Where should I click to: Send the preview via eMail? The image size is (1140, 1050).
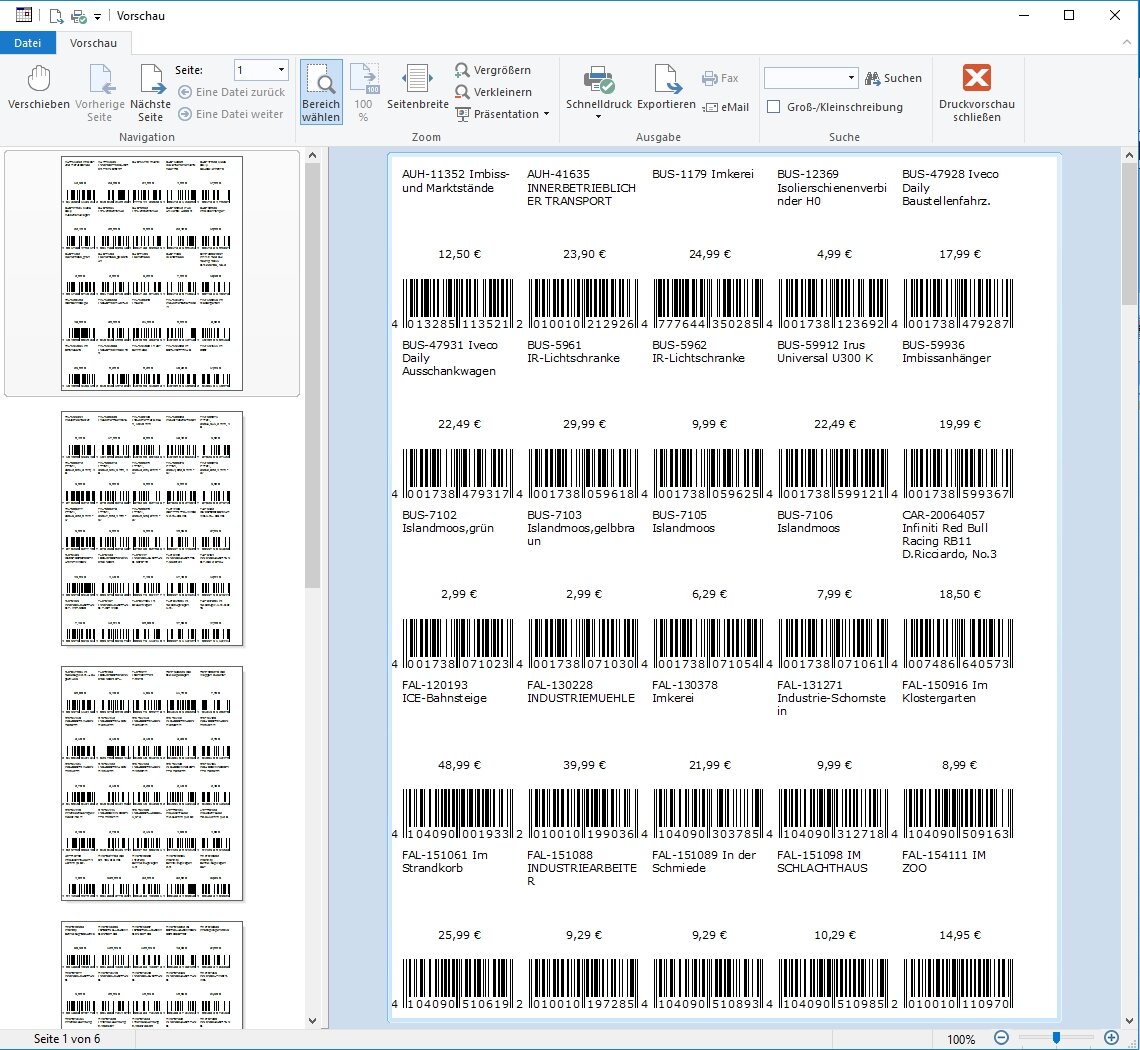click(x=726, y=107)
